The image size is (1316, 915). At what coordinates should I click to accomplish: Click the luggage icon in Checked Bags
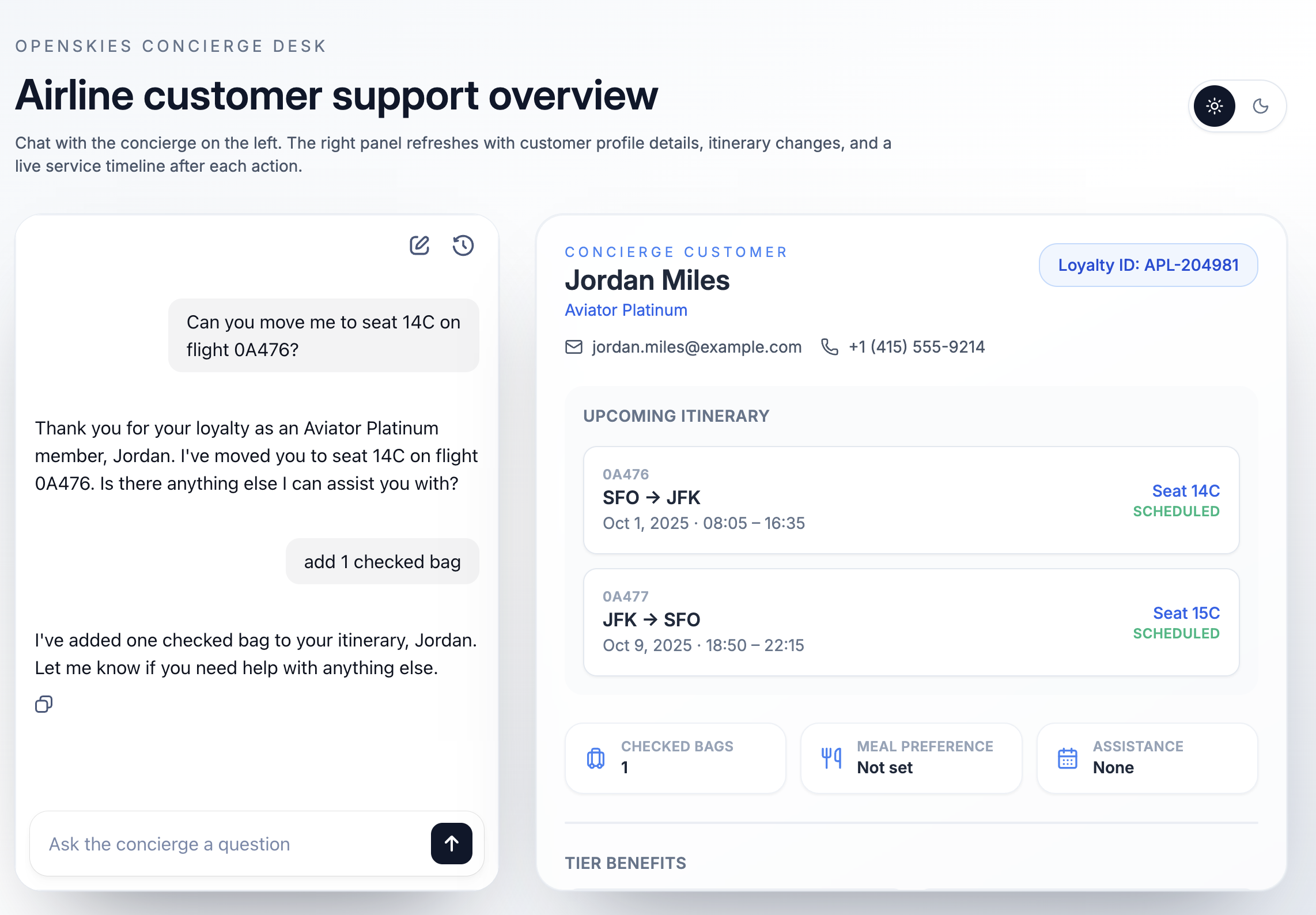pyautogui.click(x=596, y=758)
